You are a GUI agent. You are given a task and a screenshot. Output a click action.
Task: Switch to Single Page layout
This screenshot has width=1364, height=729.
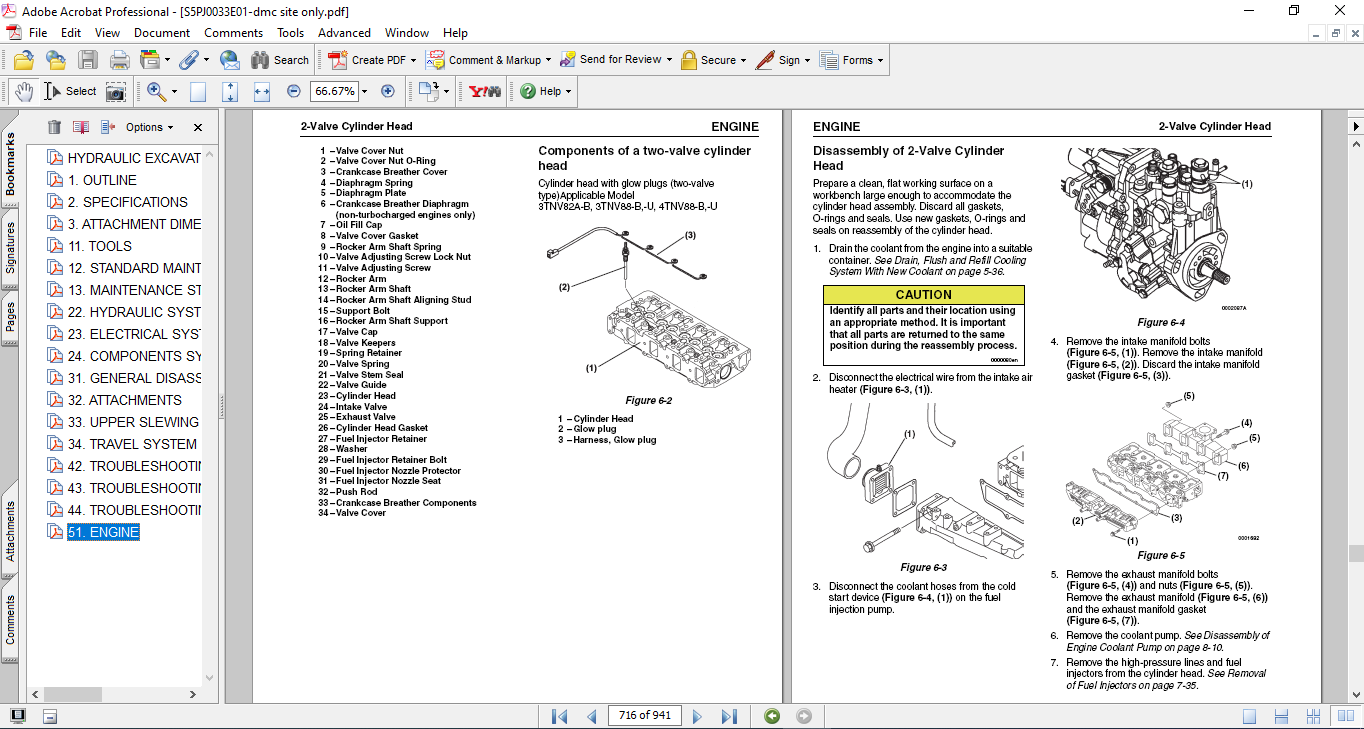click(1249, 716)
